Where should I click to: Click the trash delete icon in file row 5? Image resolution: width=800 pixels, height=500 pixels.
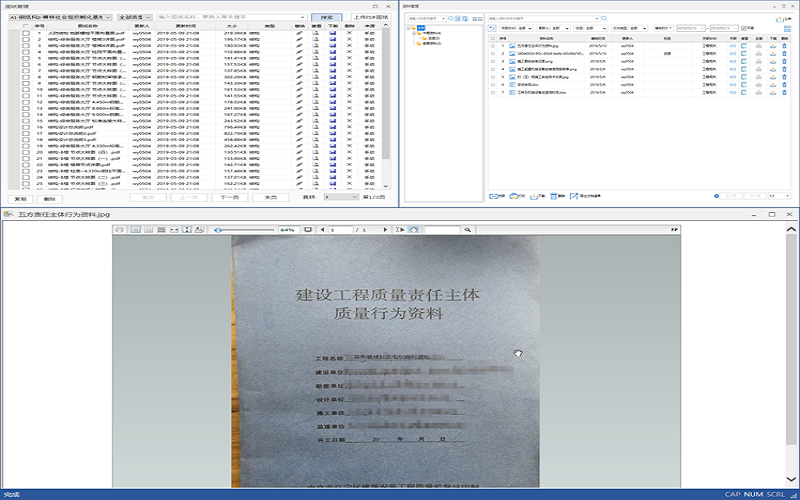point(785,77)
